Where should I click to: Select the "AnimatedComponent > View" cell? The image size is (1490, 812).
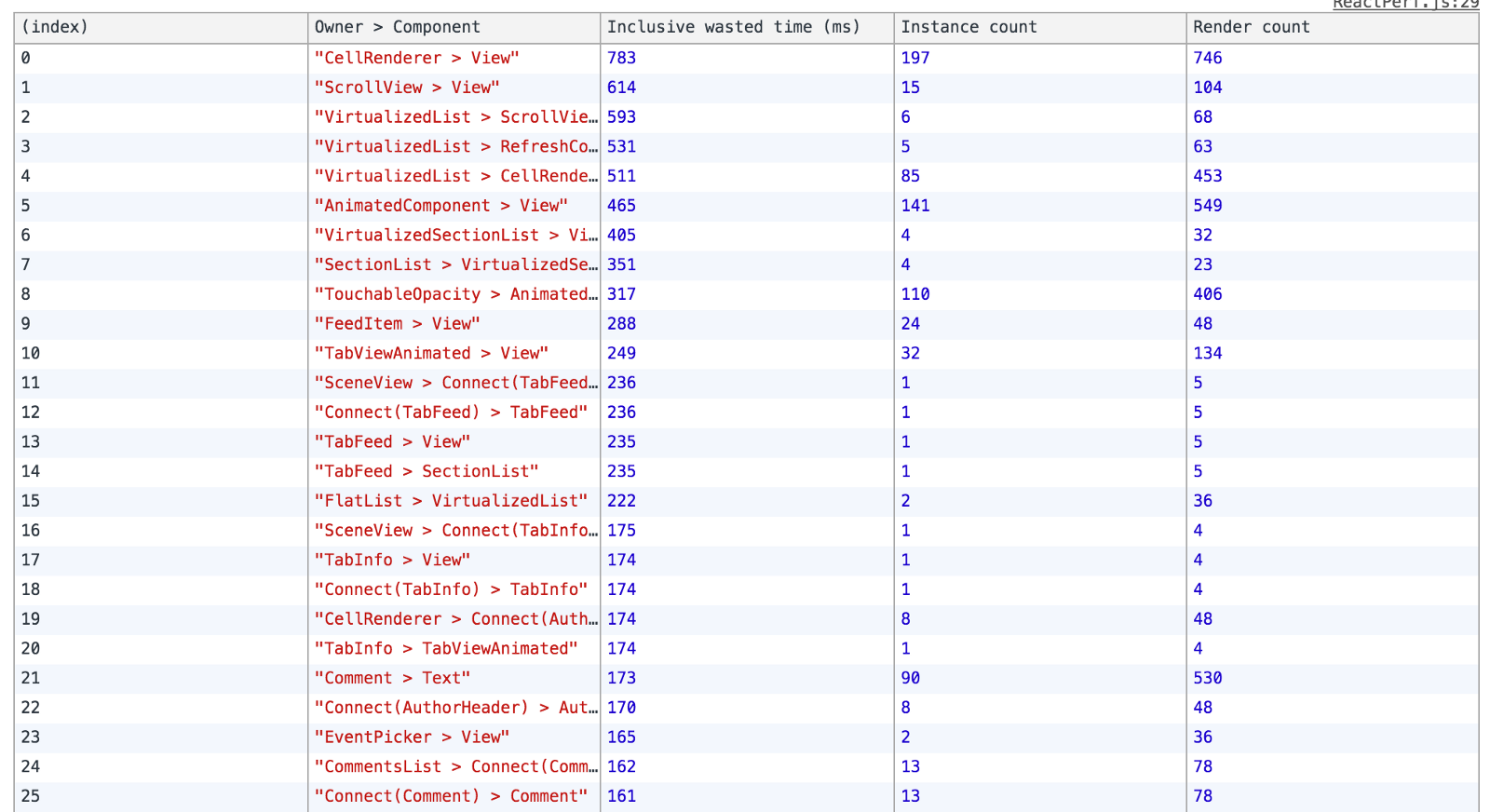tap(440, 206)
